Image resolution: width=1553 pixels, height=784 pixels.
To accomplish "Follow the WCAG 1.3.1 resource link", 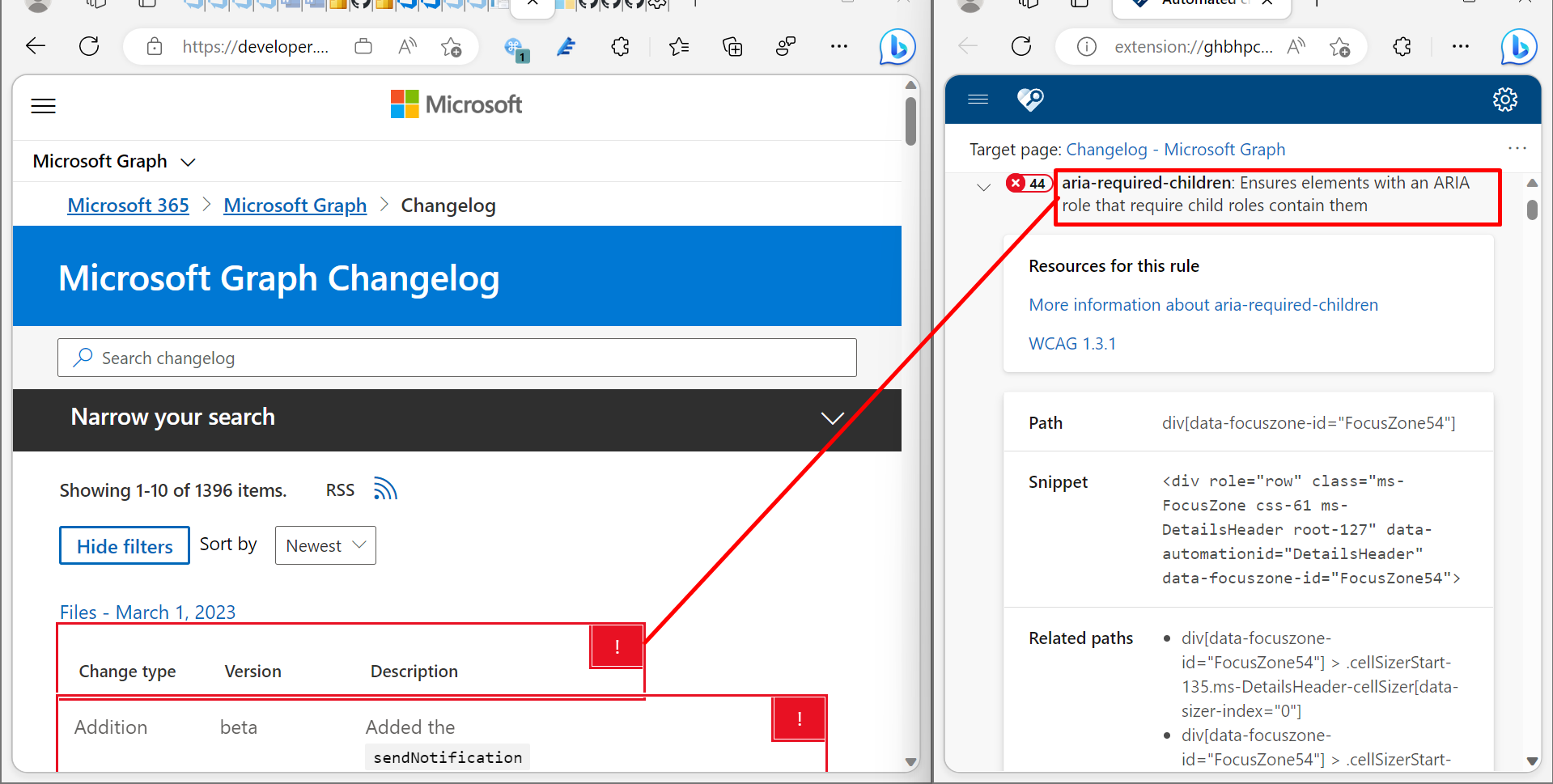I will click(x=1072, y=343).
